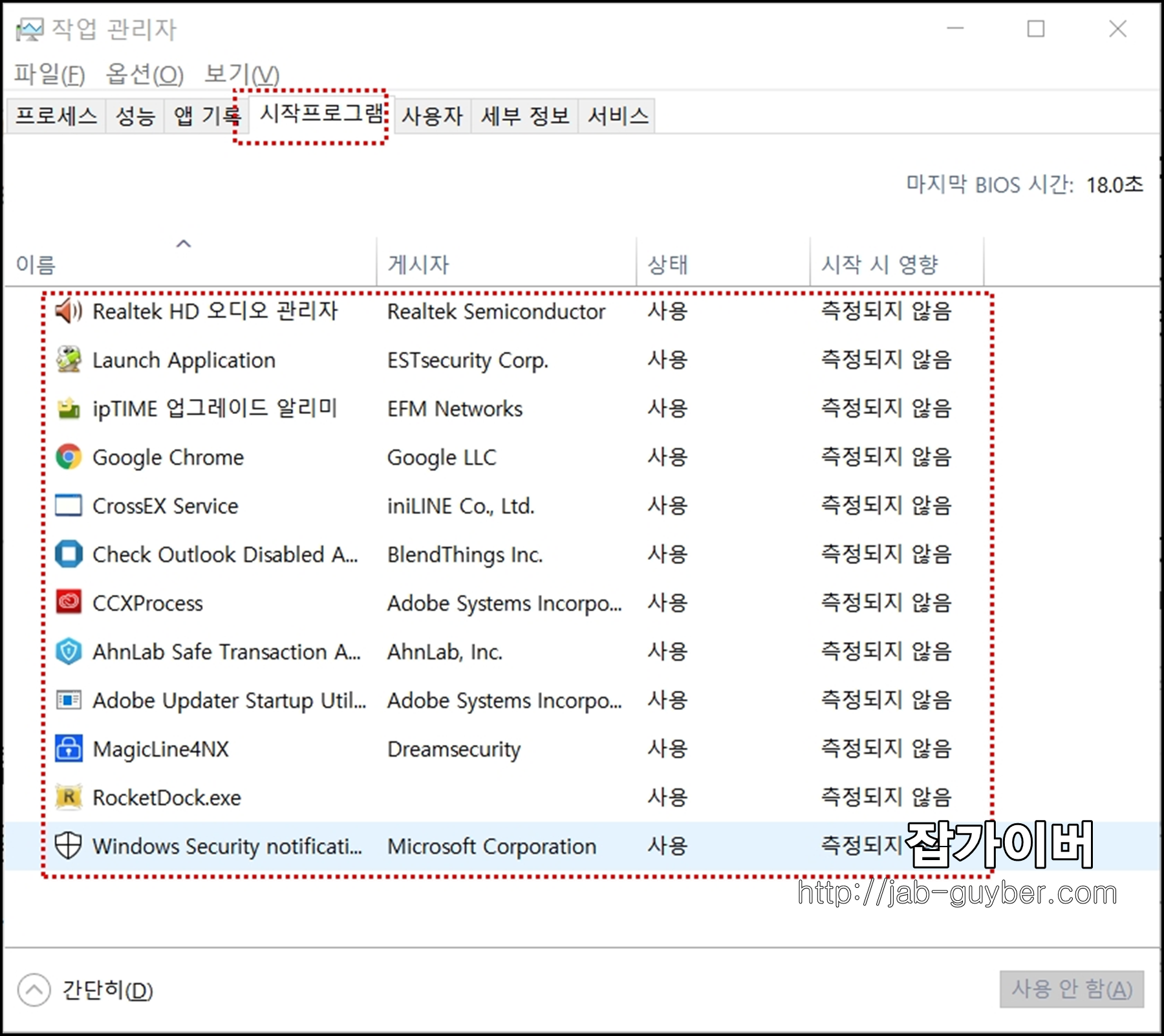Open the 옵션(O) menu
This screenshot has height=1036, width=1164.
point(145,74)
